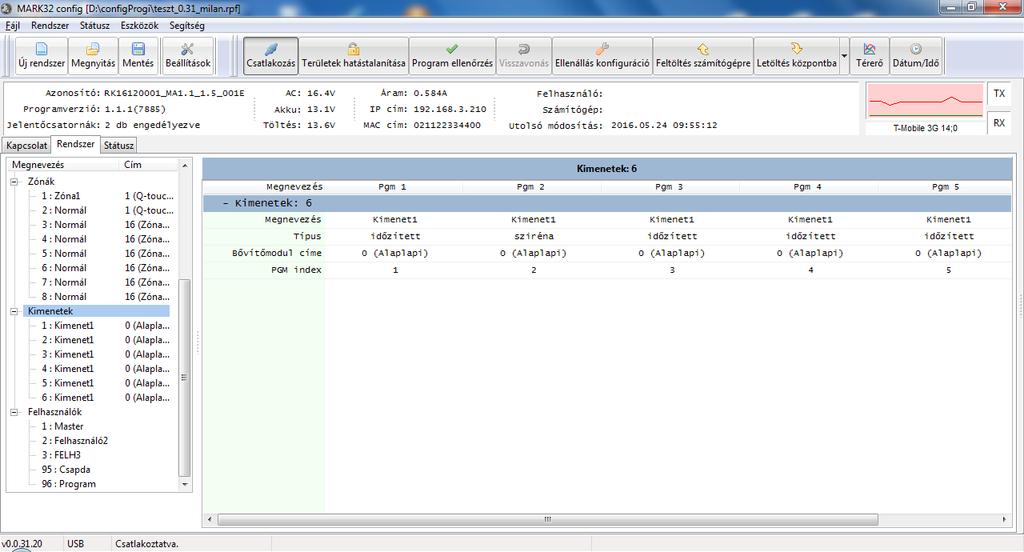Click the horizontal scrollbar left arrow
This screenshot has width=1024, height=552.
pos(210,519)
